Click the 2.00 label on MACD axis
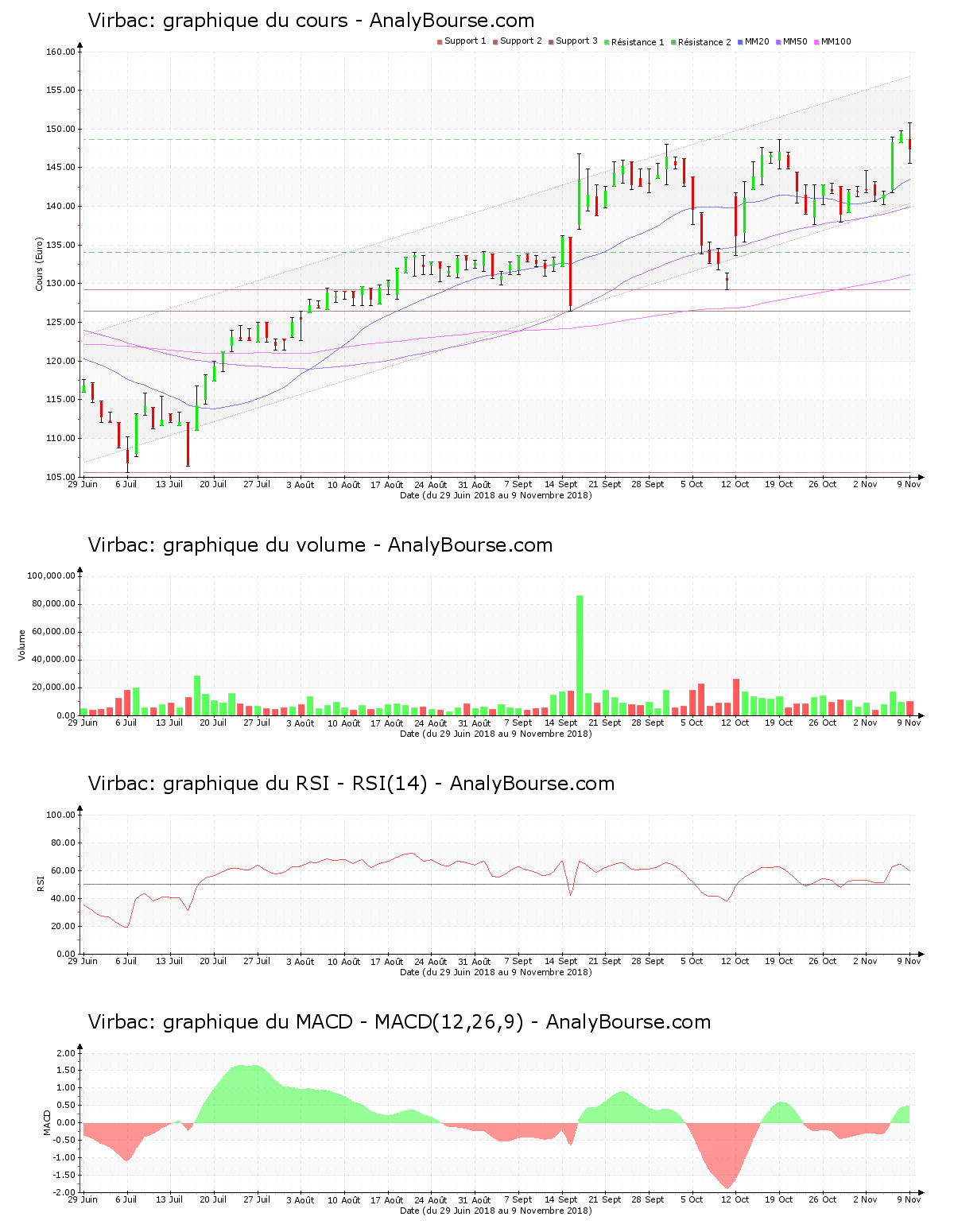The height and width of the screenshot is (1232, 954). click(x=66, y=1053)
